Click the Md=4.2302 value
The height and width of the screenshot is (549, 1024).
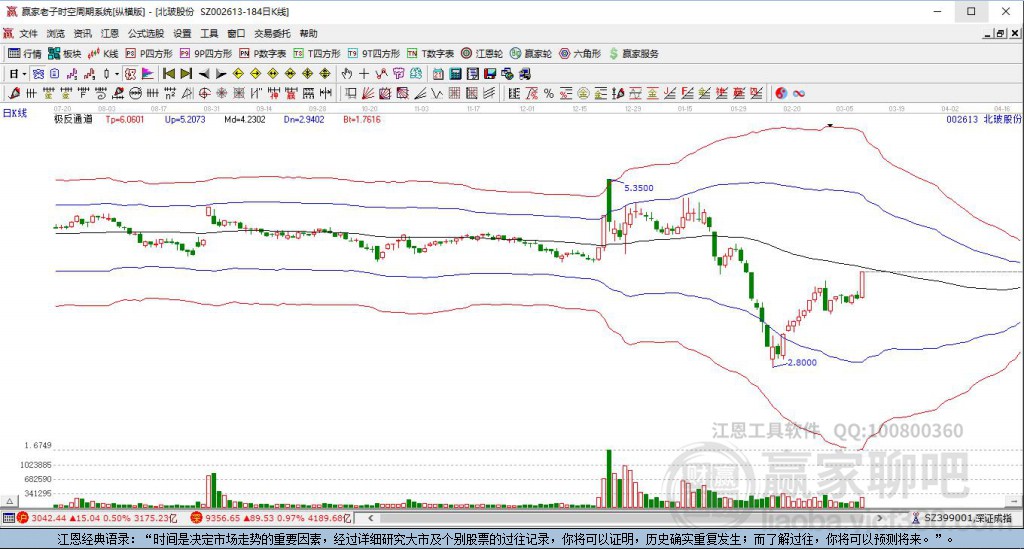coord(245,119)
